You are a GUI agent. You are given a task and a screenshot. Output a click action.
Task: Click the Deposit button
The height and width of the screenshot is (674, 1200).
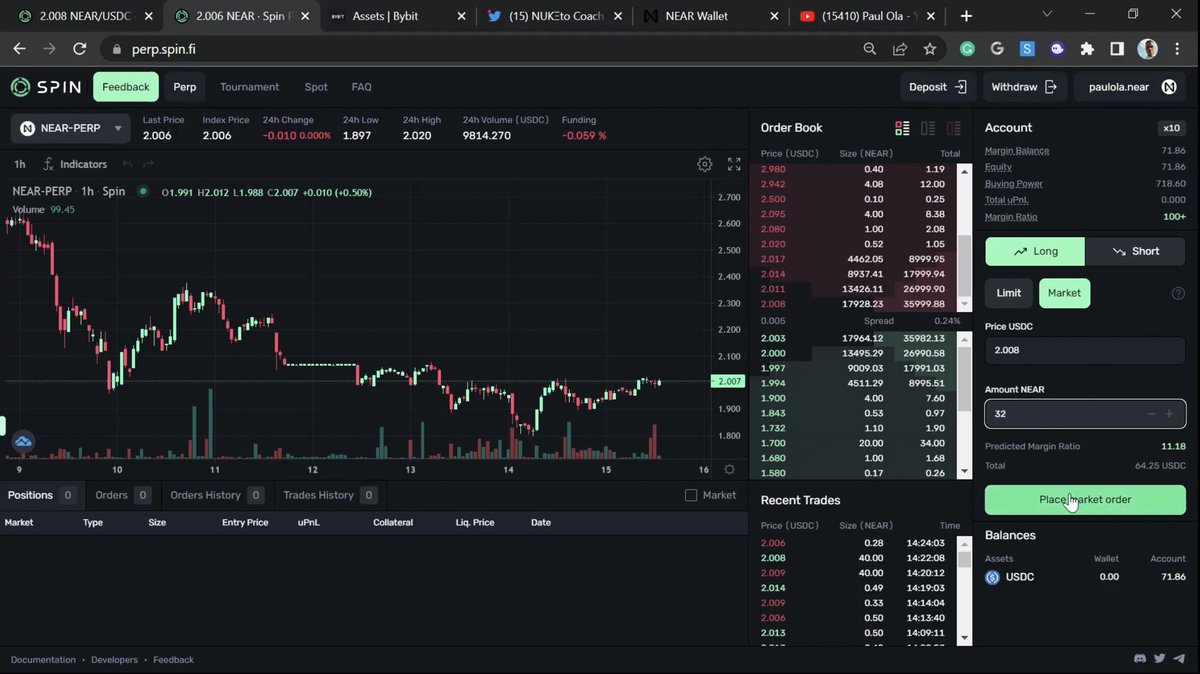(x=937, y=87)
